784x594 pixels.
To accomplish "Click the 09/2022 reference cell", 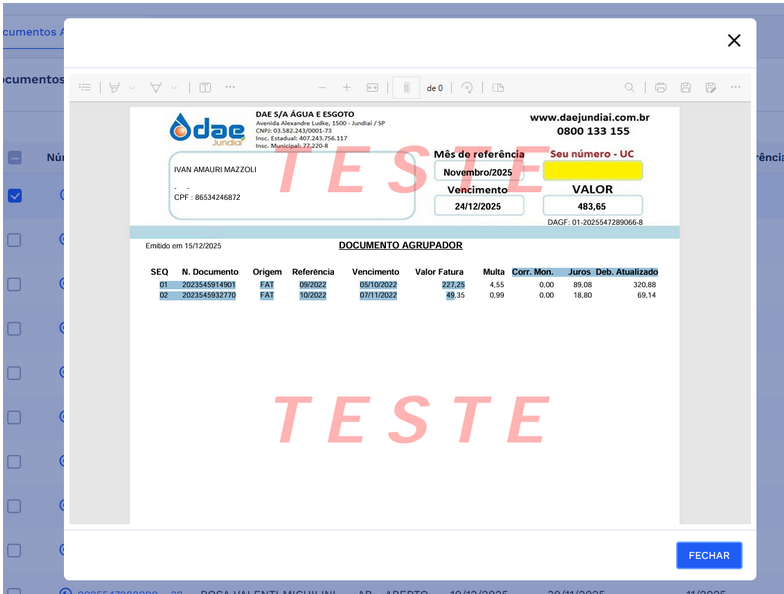I will tap(312, 284).
